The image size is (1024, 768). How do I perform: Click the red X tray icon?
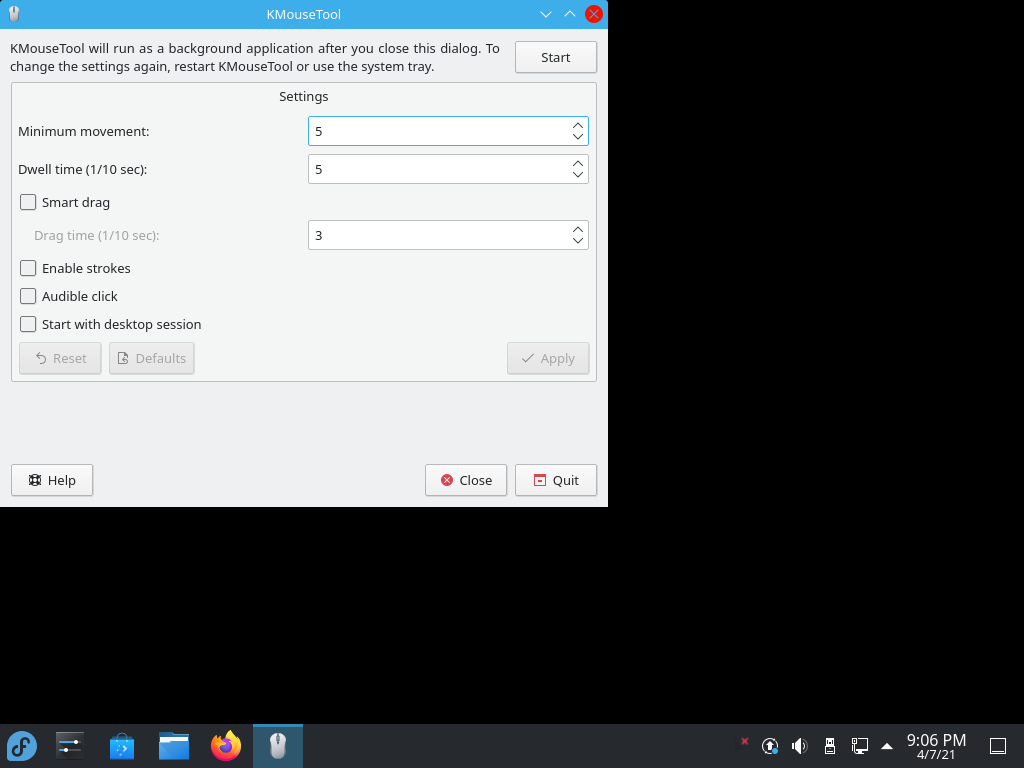click(x=744, y=741)
